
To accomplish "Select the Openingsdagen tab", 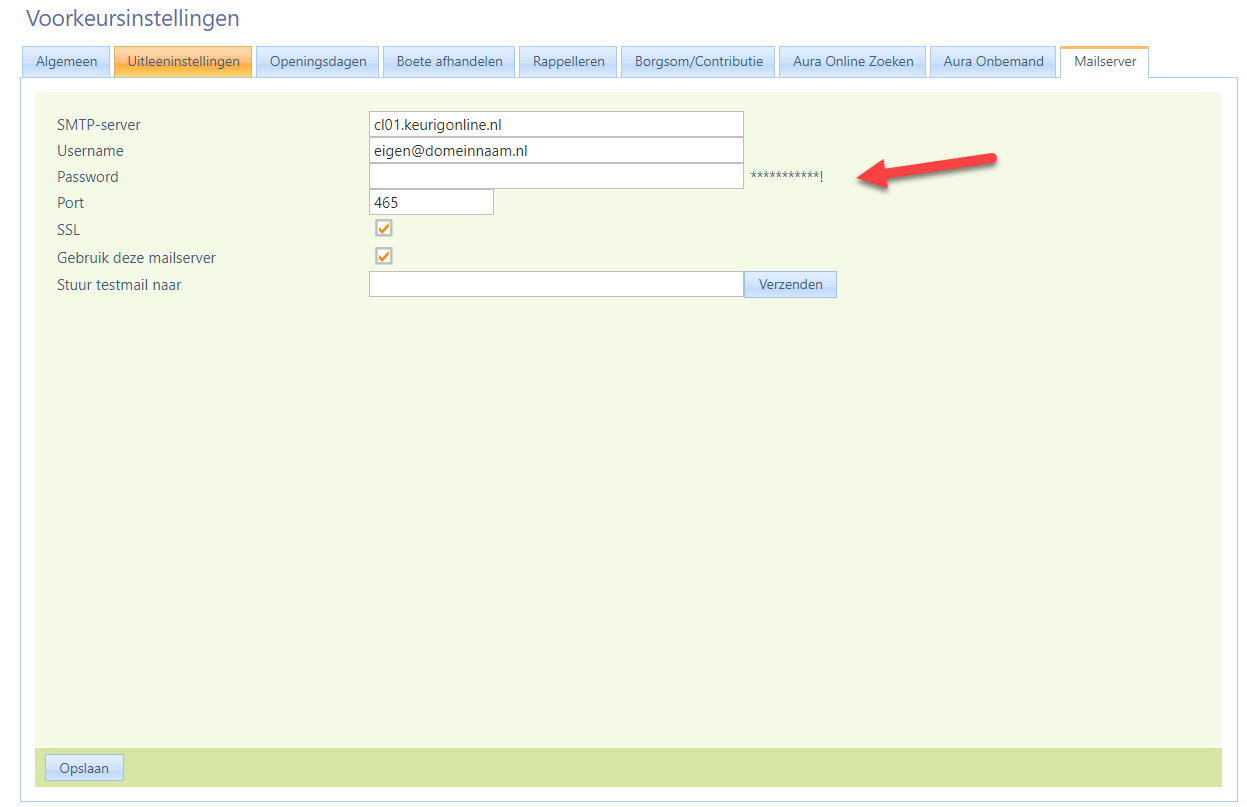I will point(318,62).
